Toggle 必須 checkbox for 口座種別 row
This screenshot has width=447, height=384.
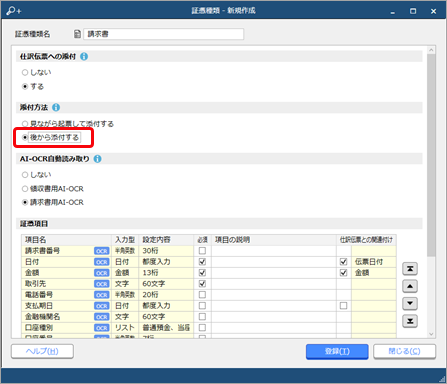[202, 328]
